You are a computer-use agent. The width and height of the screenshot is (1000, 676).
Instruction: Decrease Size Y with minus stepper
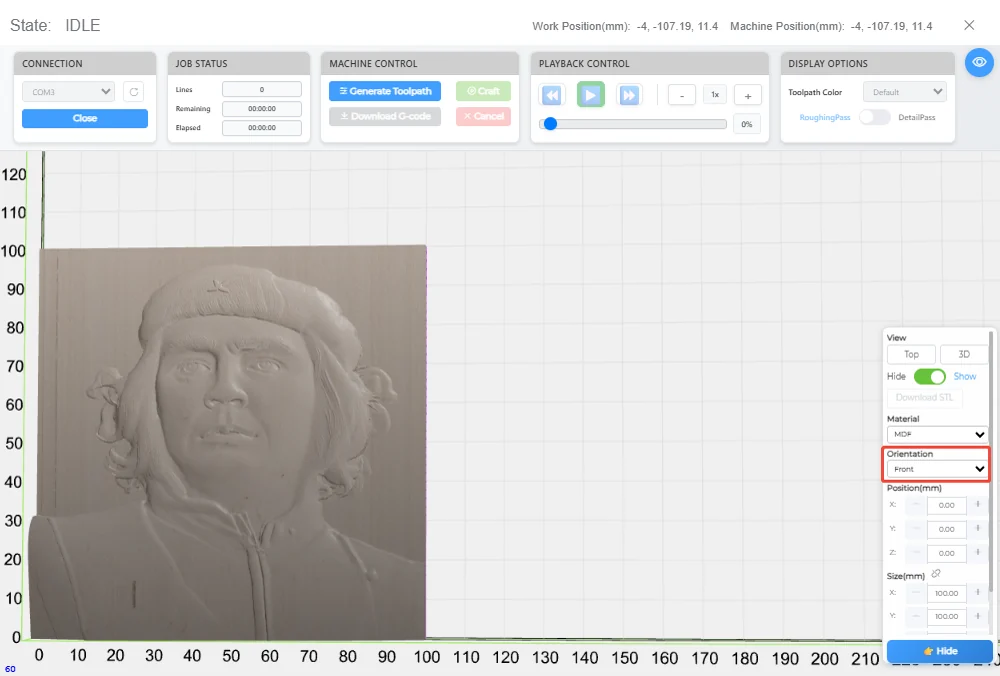coord(916,616)
